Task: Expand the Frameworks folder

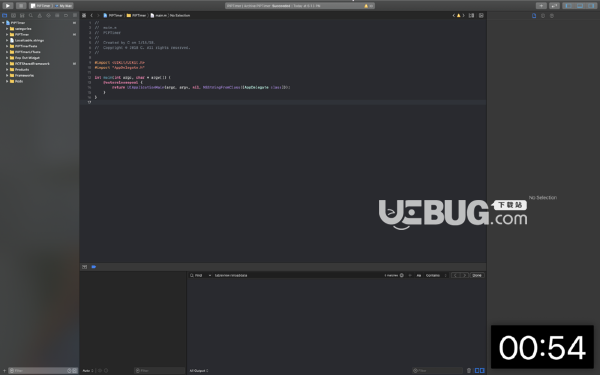Action: pos(7,75)
